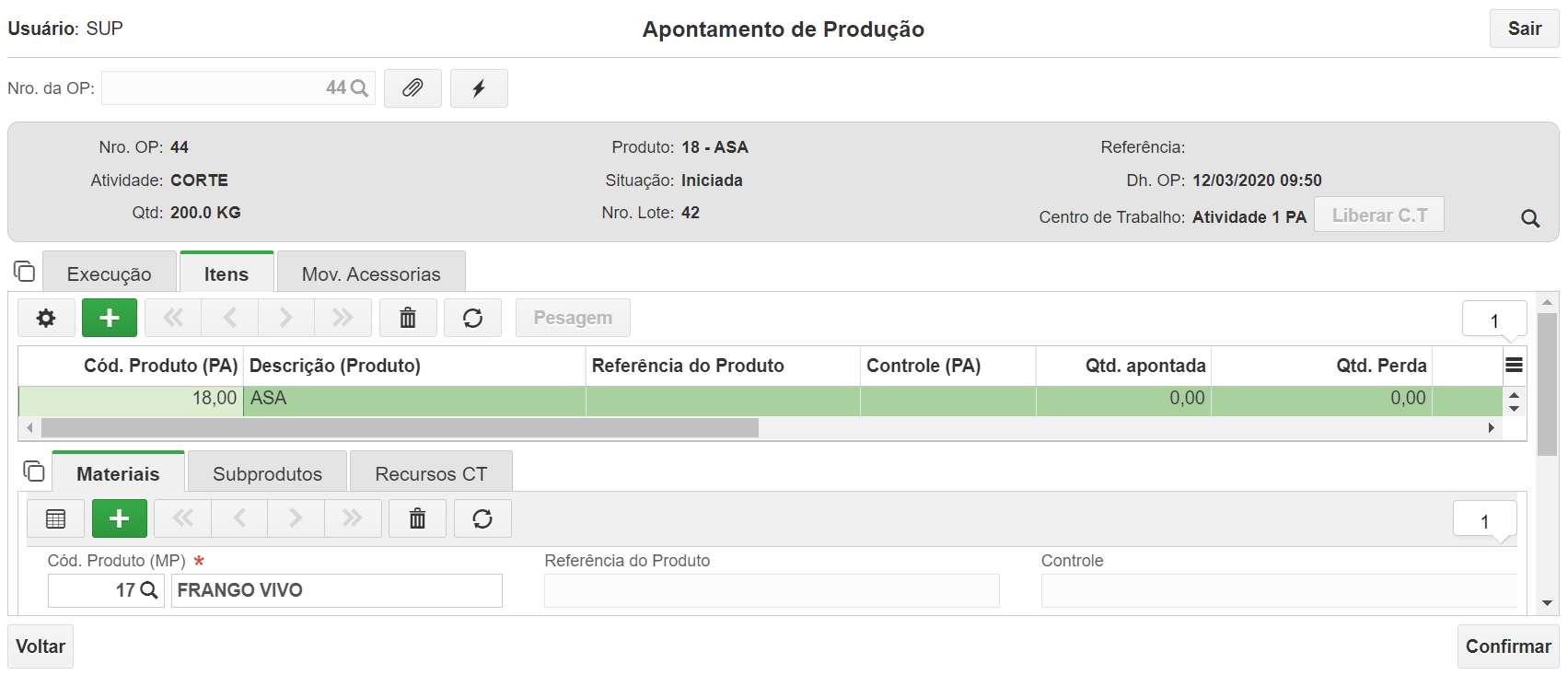Switch Materiais to grid view icon
The height and width of the screenshot is (675, 1568).
pyautogui.click(x=56, y=518)
